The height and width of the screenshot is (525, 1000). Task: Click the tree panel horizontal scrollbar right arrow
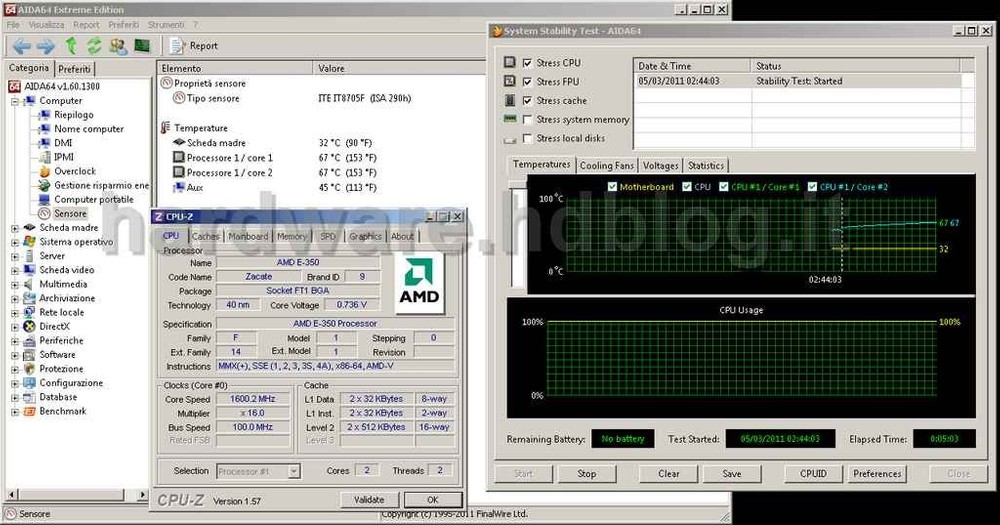[x=142, y=494]
